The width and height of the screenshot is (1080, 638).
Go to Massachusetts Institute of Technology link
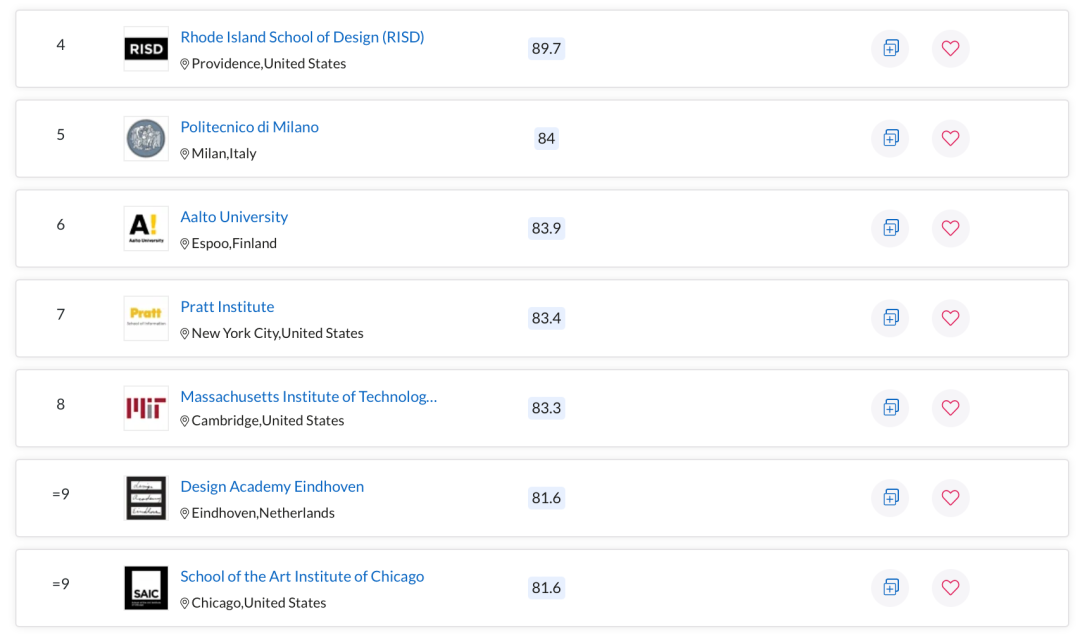coord(309,397)
